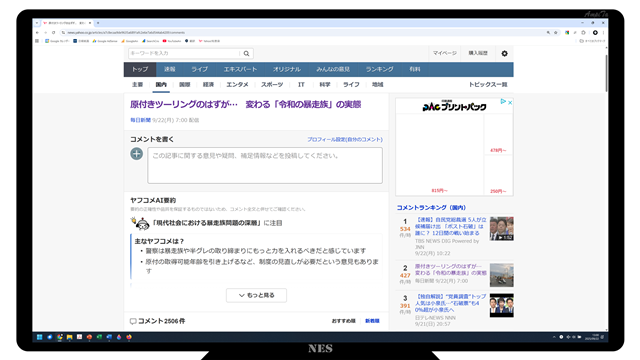640x360 pixels.
Task: Open Firefox from the taskbar
Action: (129, 337)
